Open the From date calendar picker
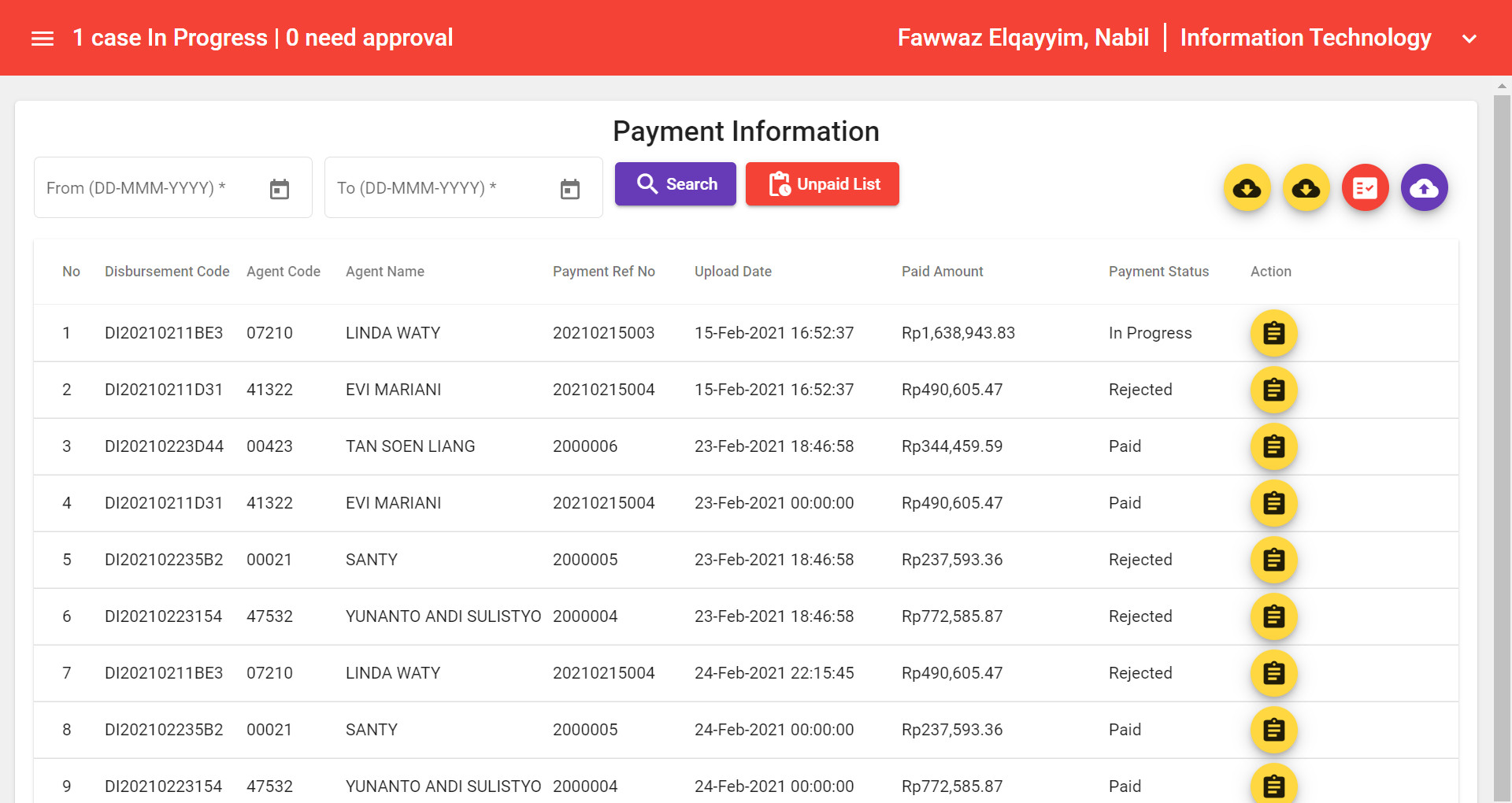The height and width of the screenshot is (803, 1512). (280, 187)
